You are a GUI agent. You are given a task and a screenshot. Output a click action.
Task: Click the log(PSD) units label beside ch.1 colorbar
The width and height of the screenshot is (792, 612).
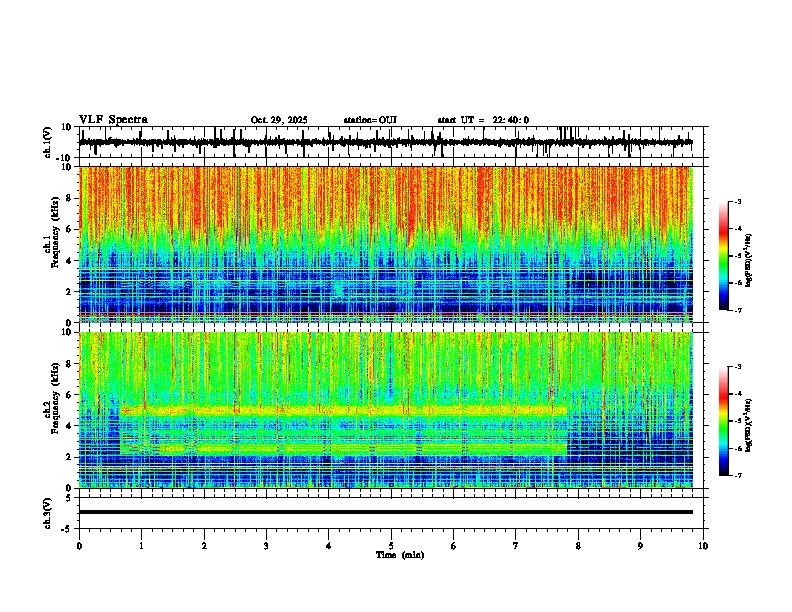[x=749, y=260]
